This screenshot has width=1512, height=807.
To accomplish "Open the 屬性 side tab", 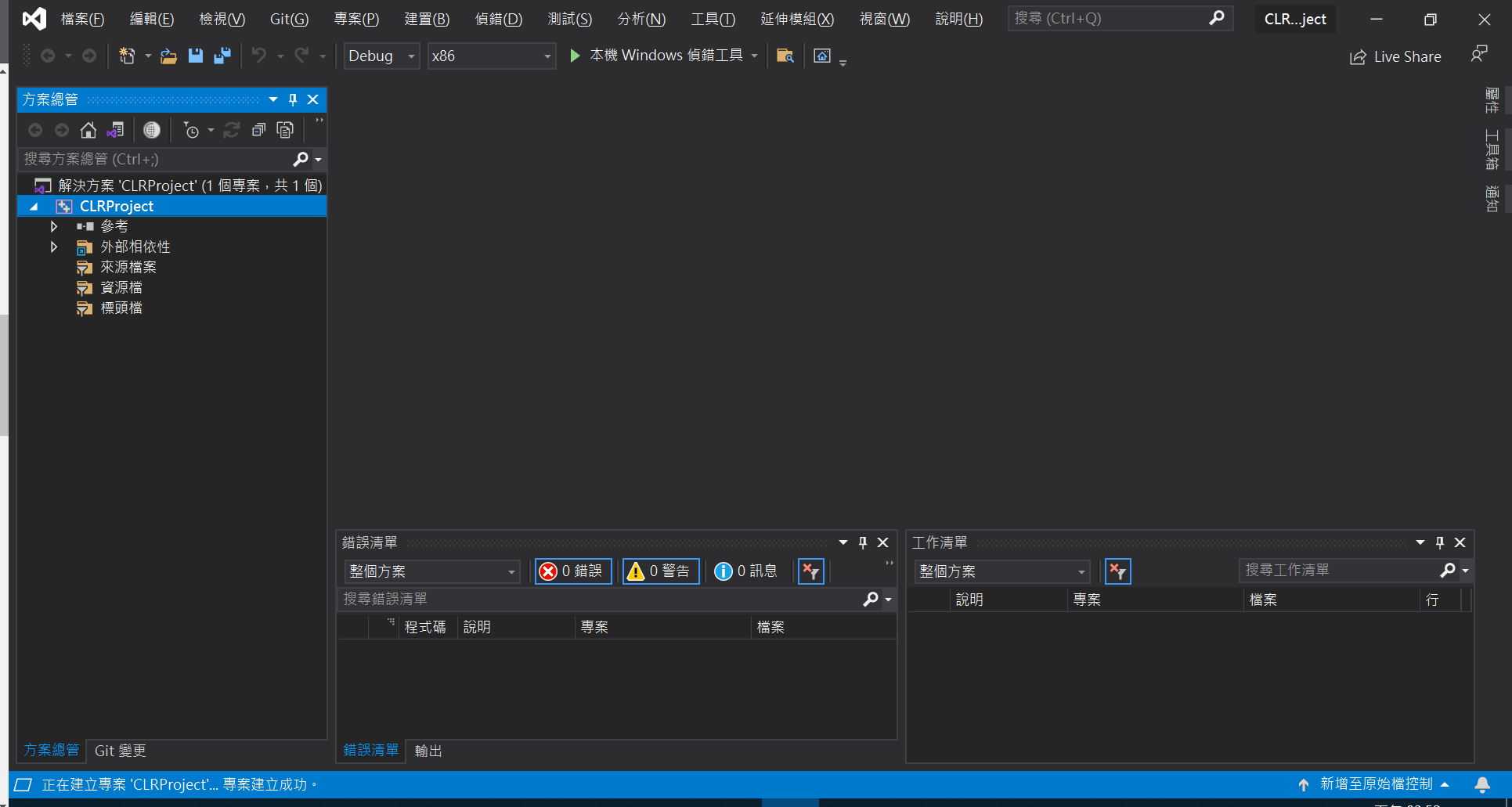I will click(1492, 100).
